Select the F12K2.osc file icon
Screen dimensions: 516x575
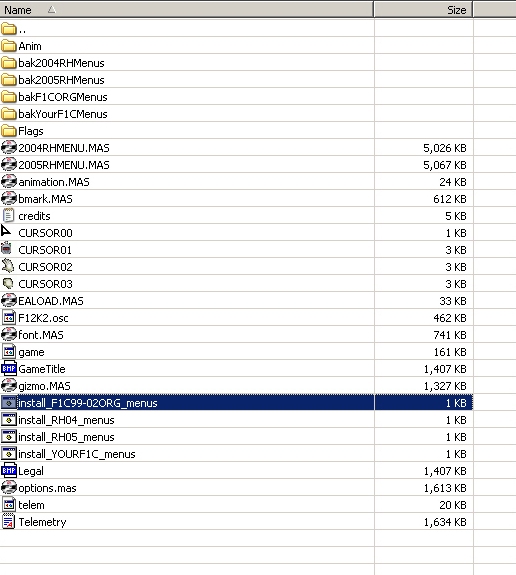click(9, 318)
